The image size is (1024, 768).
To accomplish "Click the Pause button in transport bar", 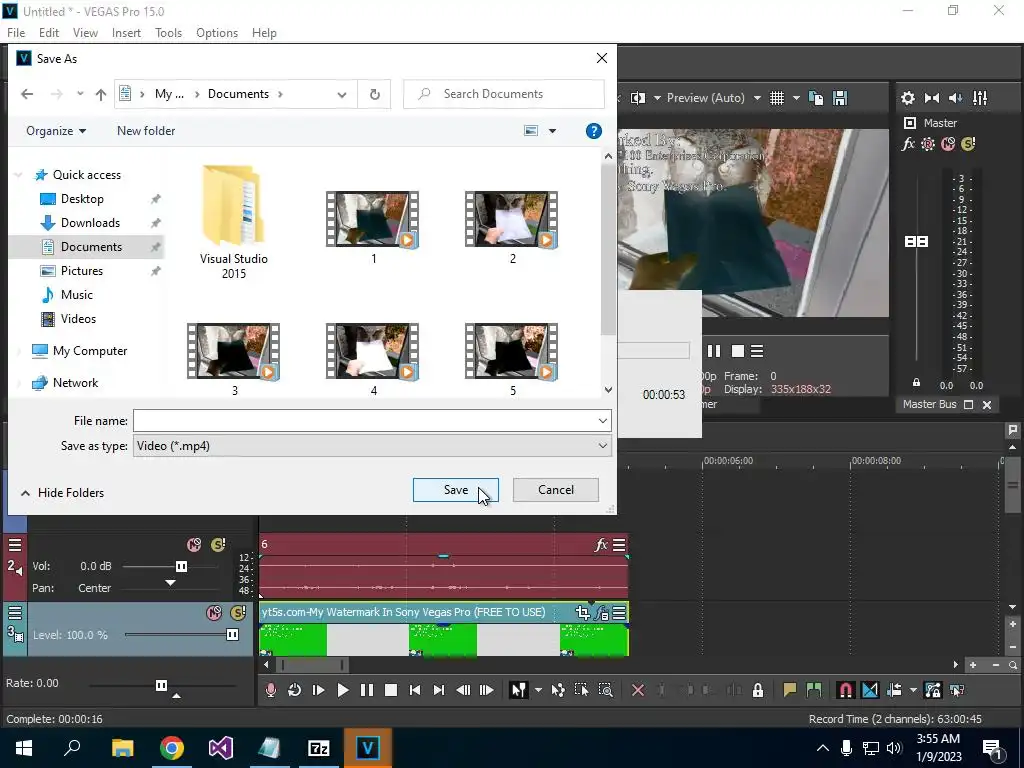I will click(367, 690).
